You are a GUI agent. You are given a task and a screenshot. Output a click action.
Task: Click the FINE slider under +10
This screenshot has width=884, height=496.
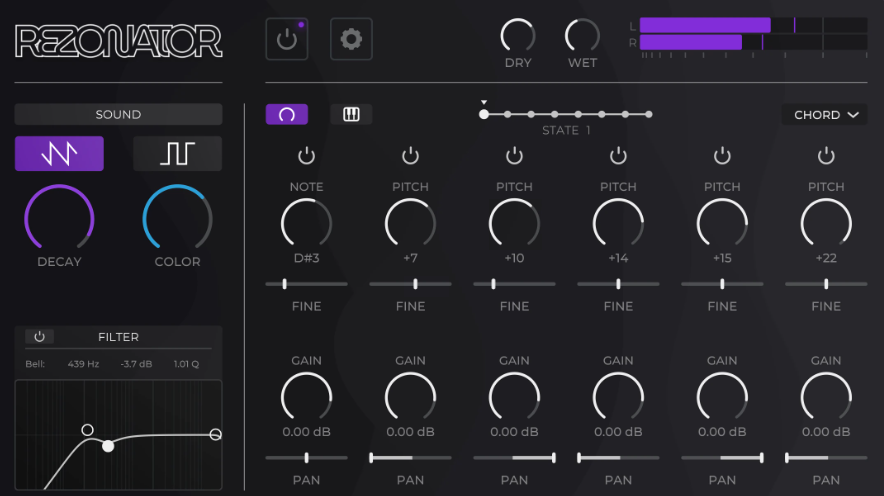coord(514,284)
